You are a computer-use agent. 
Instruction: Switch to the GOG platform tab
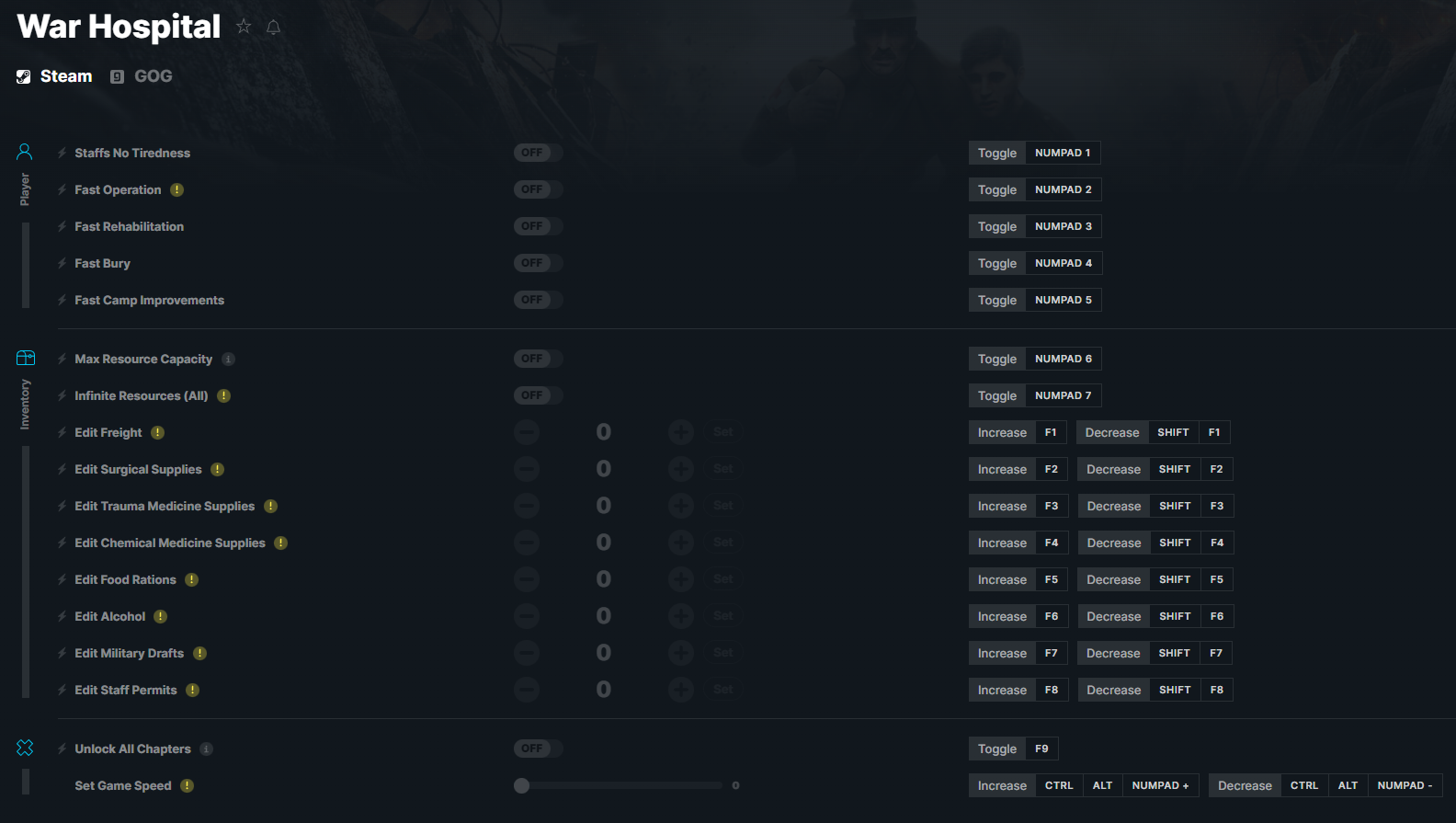coord(142,76)
